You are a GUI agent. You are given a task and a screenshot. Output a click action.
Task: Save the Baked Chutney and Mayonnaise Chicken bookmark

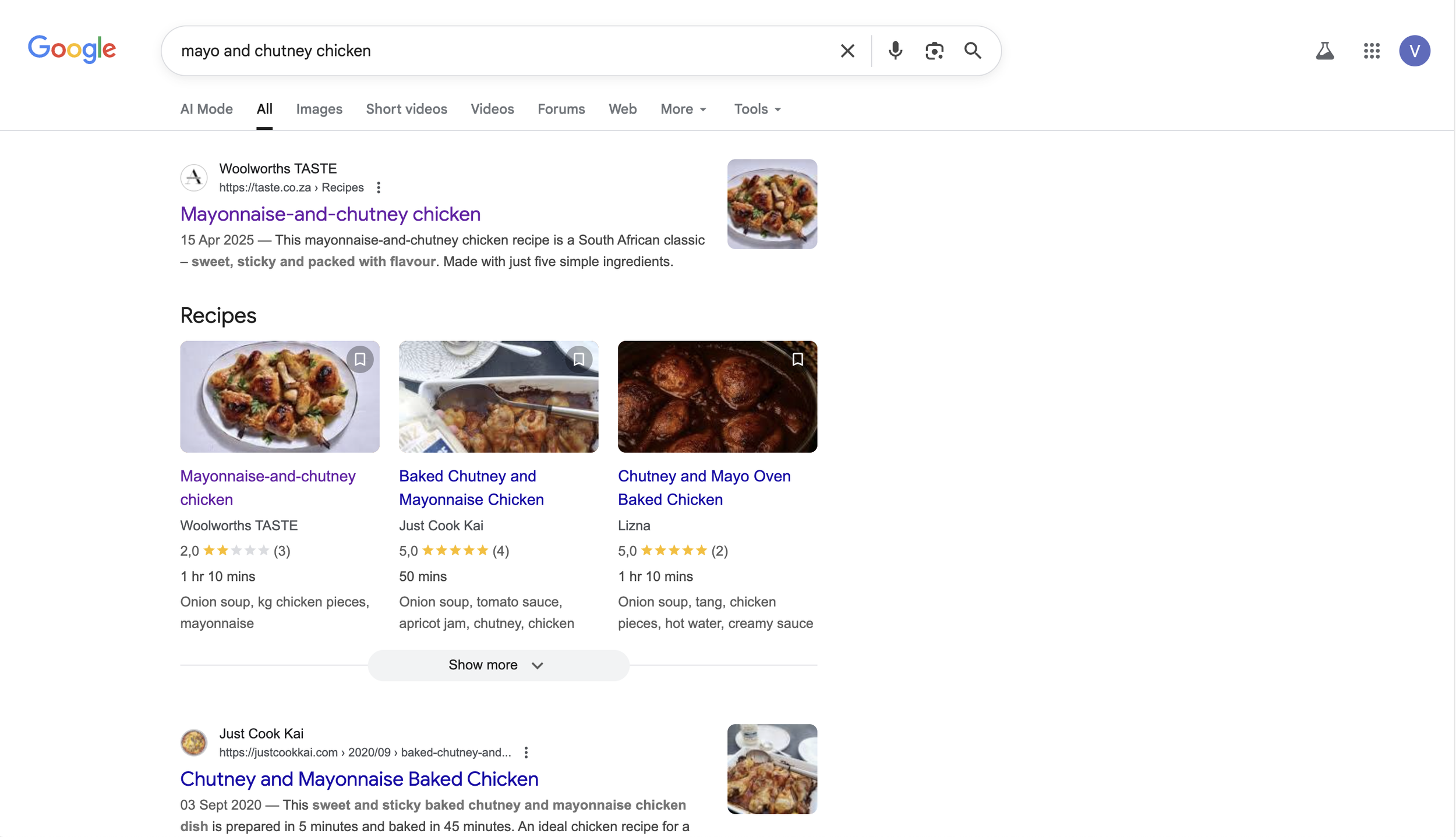point(579,359)
